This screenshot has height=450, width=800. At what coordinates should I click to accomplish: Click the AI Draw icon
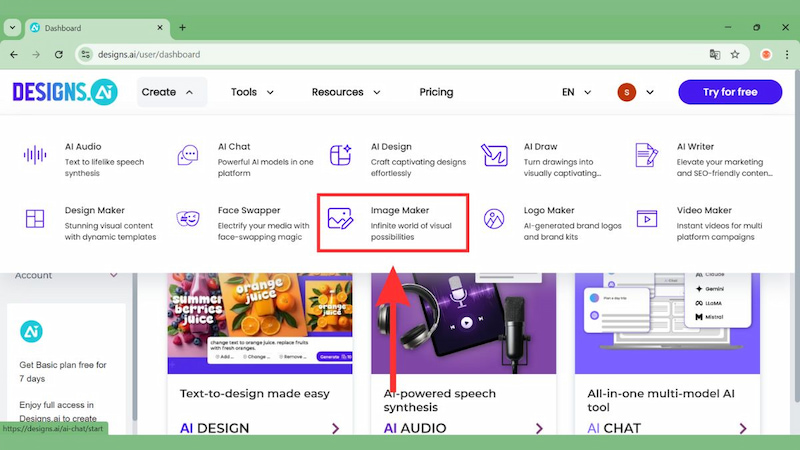pos(494,155)
